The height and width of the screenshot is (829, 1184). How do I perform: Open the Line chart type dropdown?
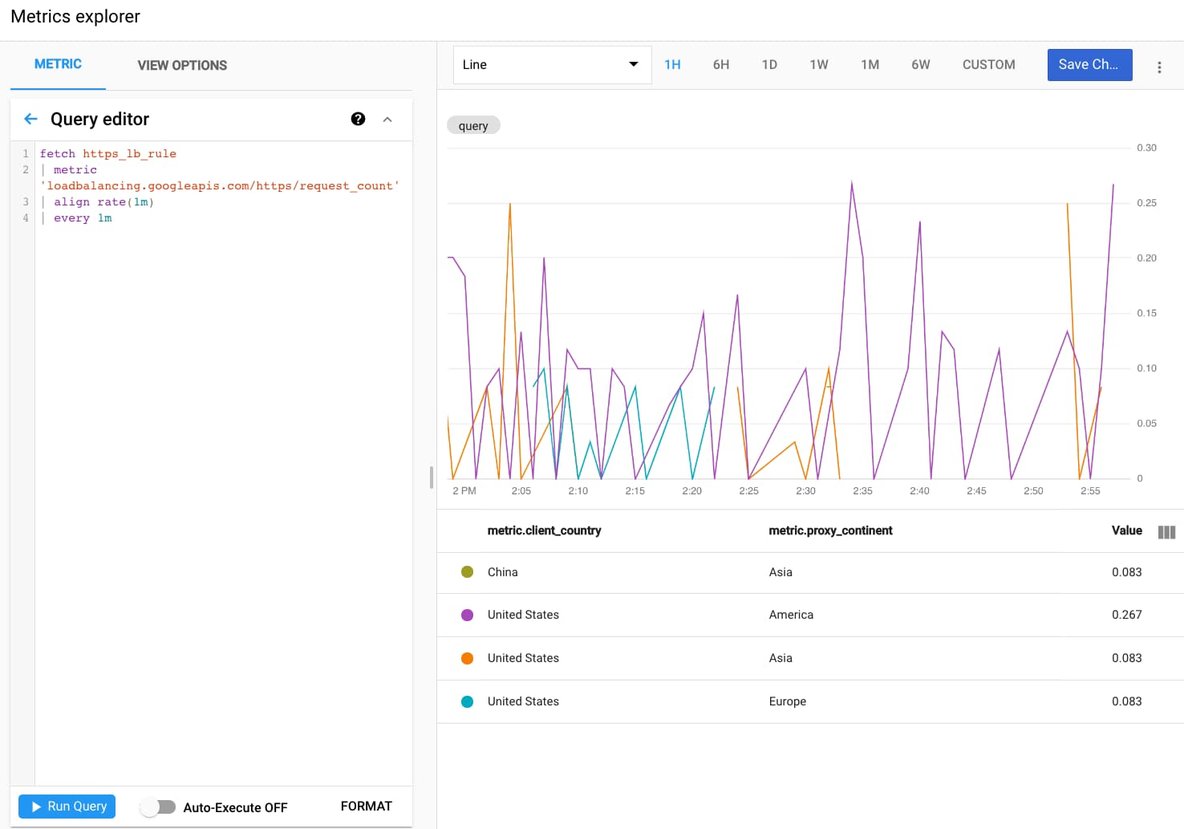click(551, 63)
